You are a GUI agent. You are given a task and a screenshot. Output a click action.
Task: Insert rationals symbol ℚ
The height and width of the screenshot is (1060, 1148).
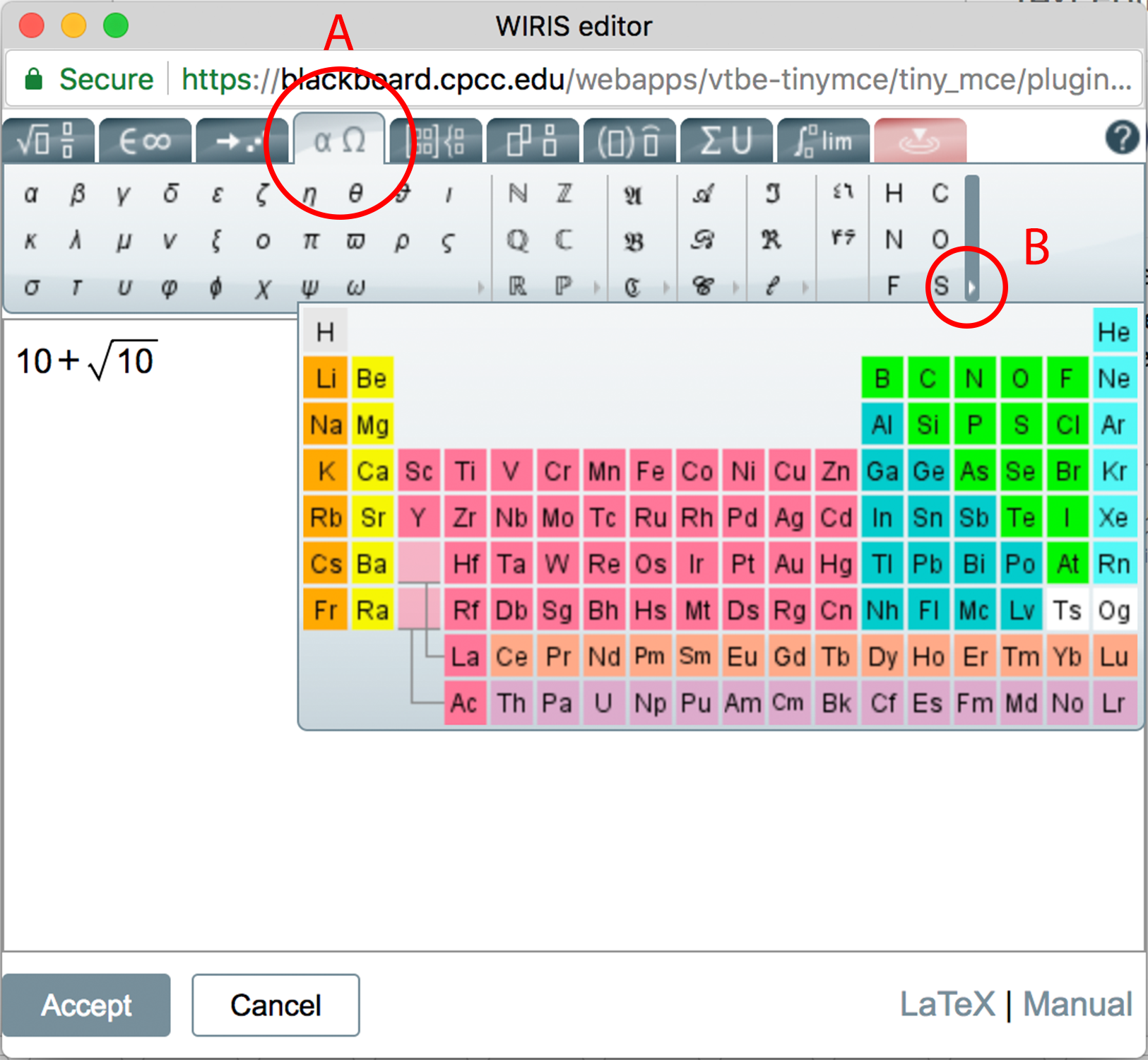pos(518,241)
